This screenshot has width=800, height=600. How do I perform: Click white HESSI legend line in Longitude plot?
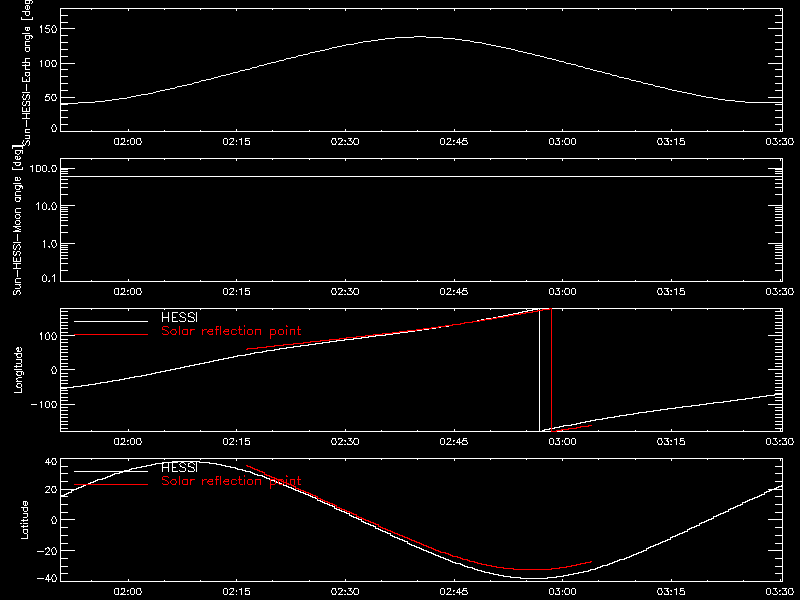[x=111, y=321]
